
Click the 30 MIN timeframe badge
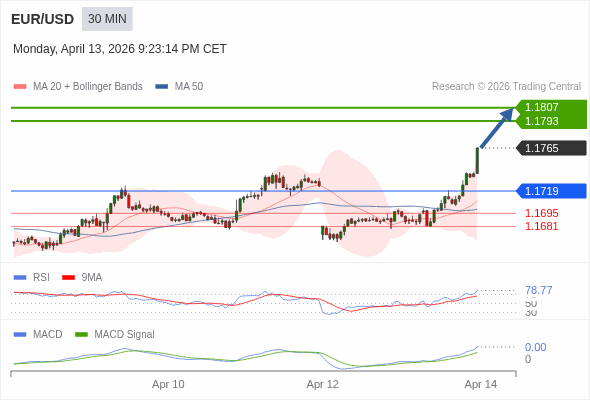tap(107, 19)
